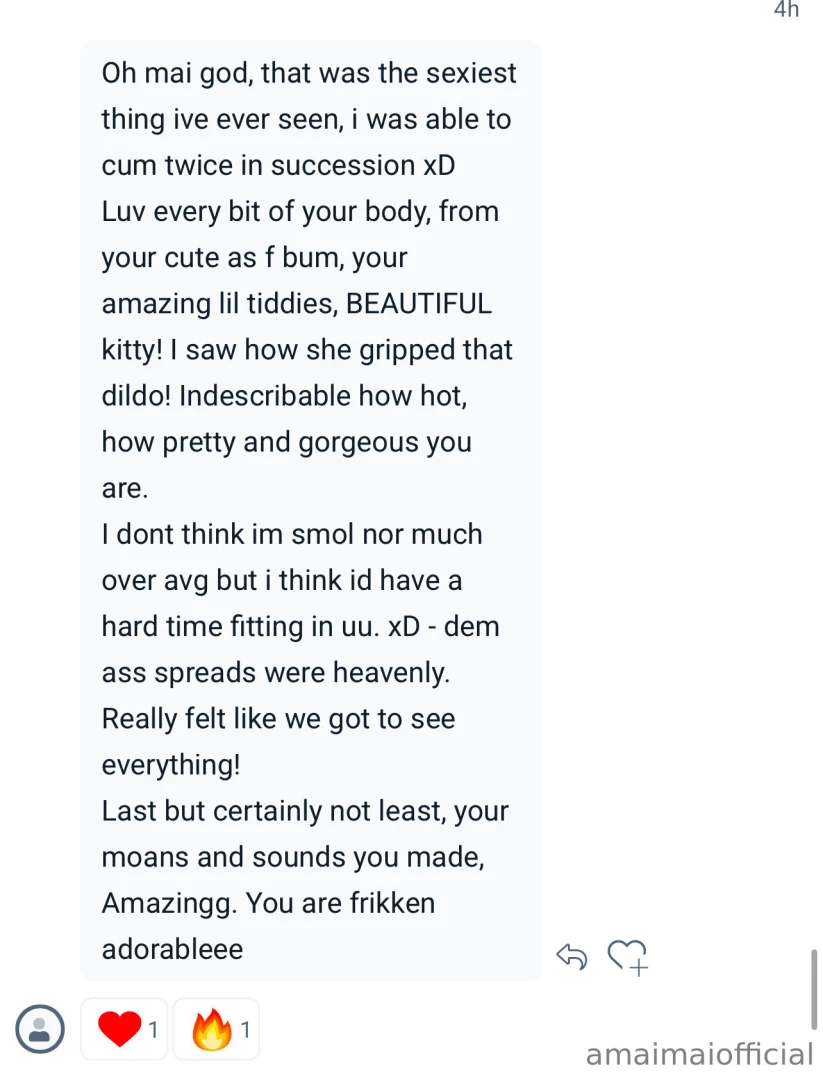Screen dimensions: 823x1080
Task: Click the line "Really felt like we got to see"
Action: [278, 719]
